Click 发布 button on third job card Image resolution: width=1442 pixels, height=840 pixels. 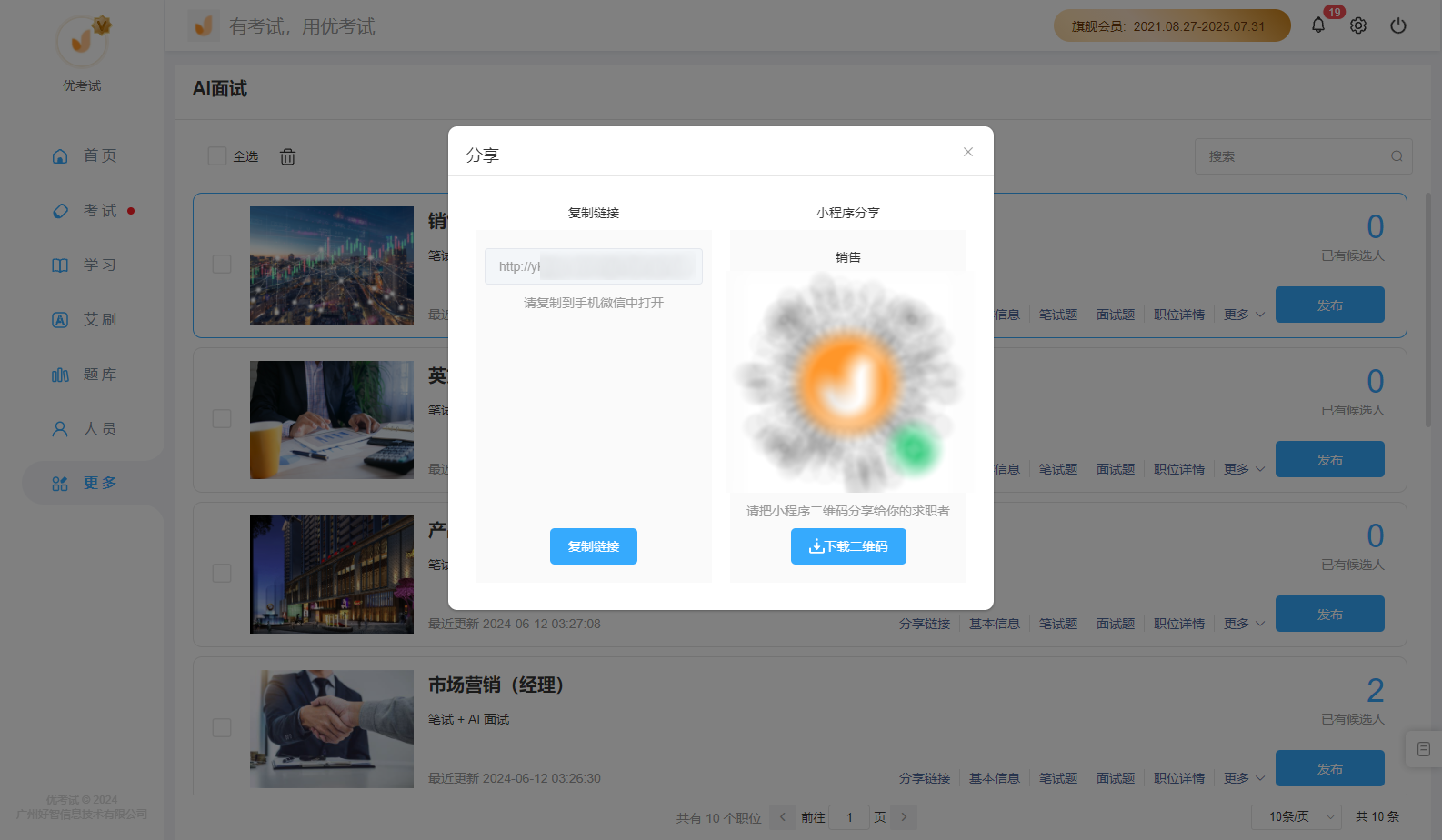click(1330, 614)
